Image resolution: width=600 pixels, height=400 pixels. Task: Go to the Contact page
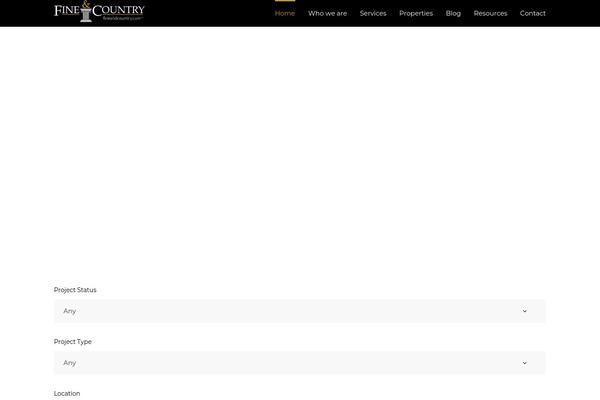(x=532, y=13)
